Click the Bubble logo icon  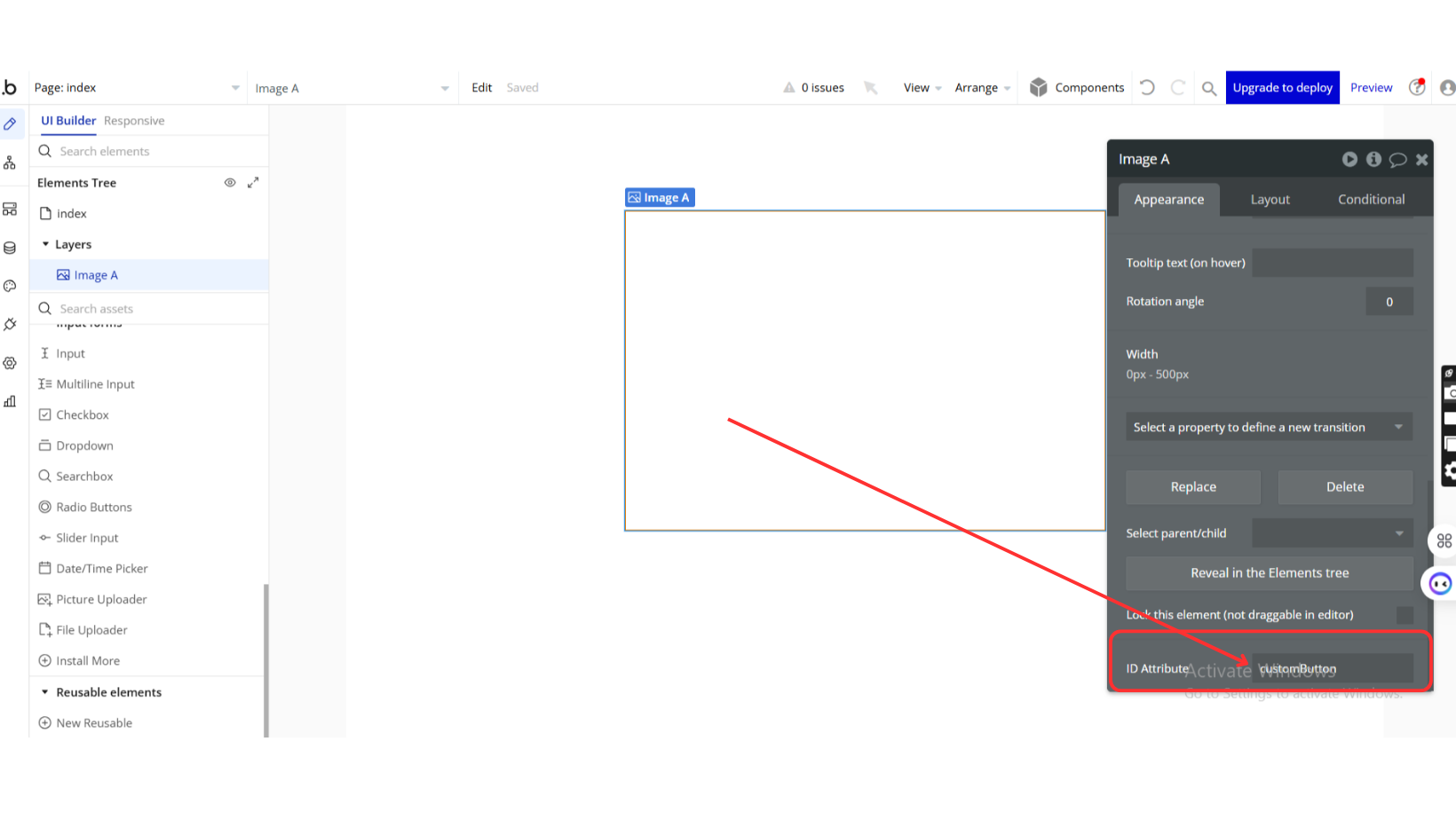[x=9, y=87]
